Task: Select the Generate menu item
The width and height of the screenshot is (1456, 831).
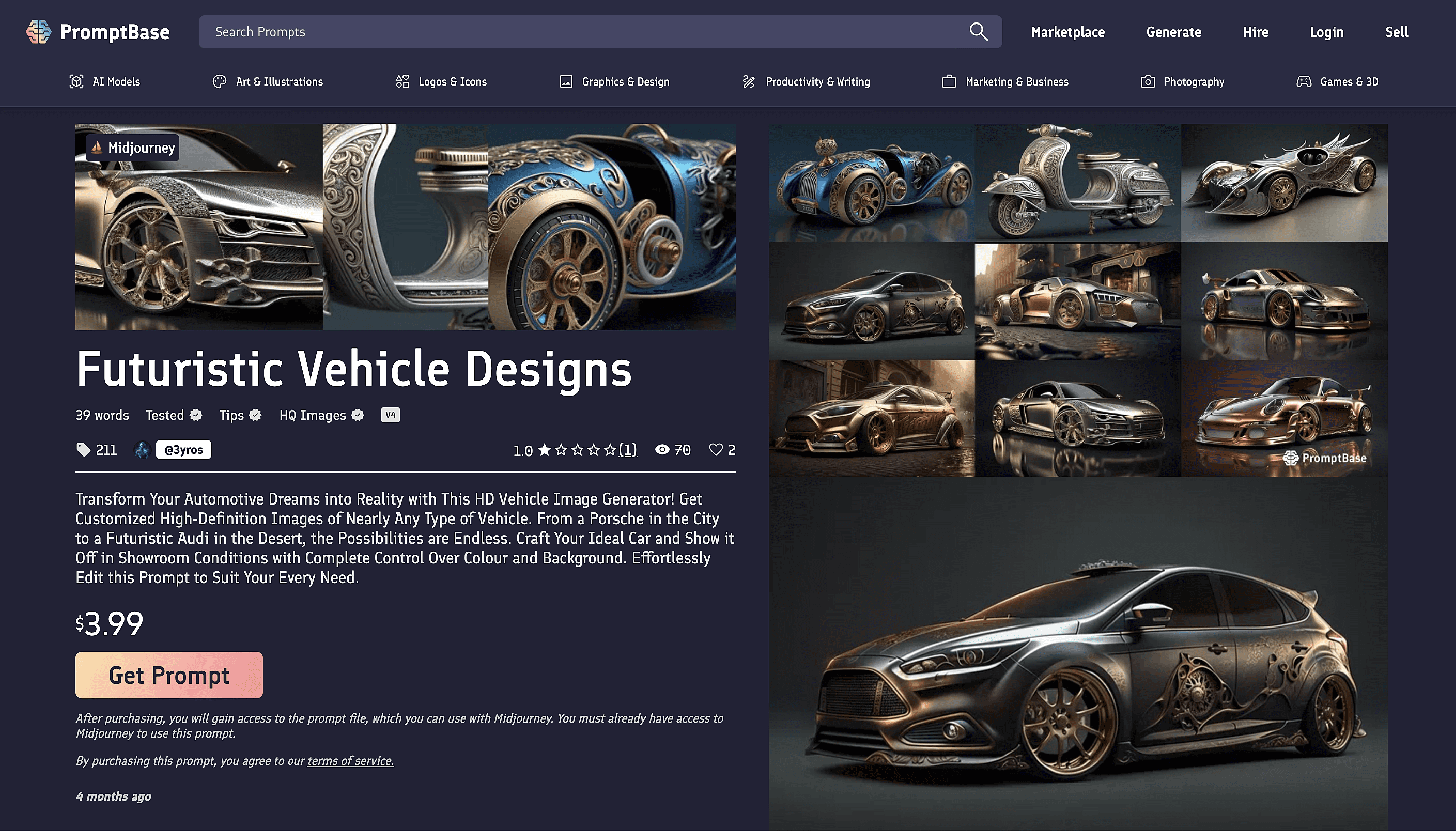Action: pos(1174,31)
